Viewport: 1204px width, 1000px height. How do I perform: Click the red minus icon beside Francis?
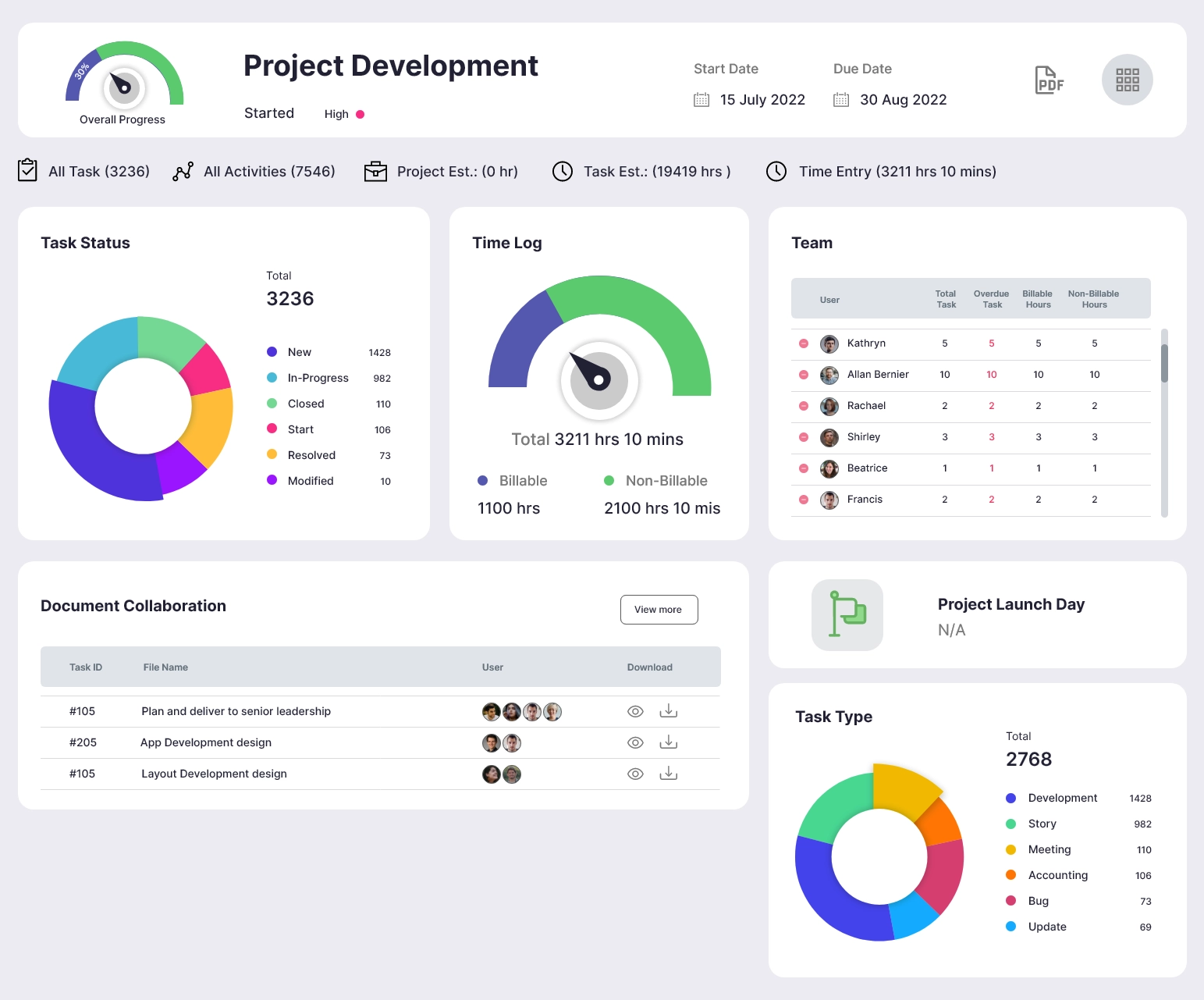804,500
